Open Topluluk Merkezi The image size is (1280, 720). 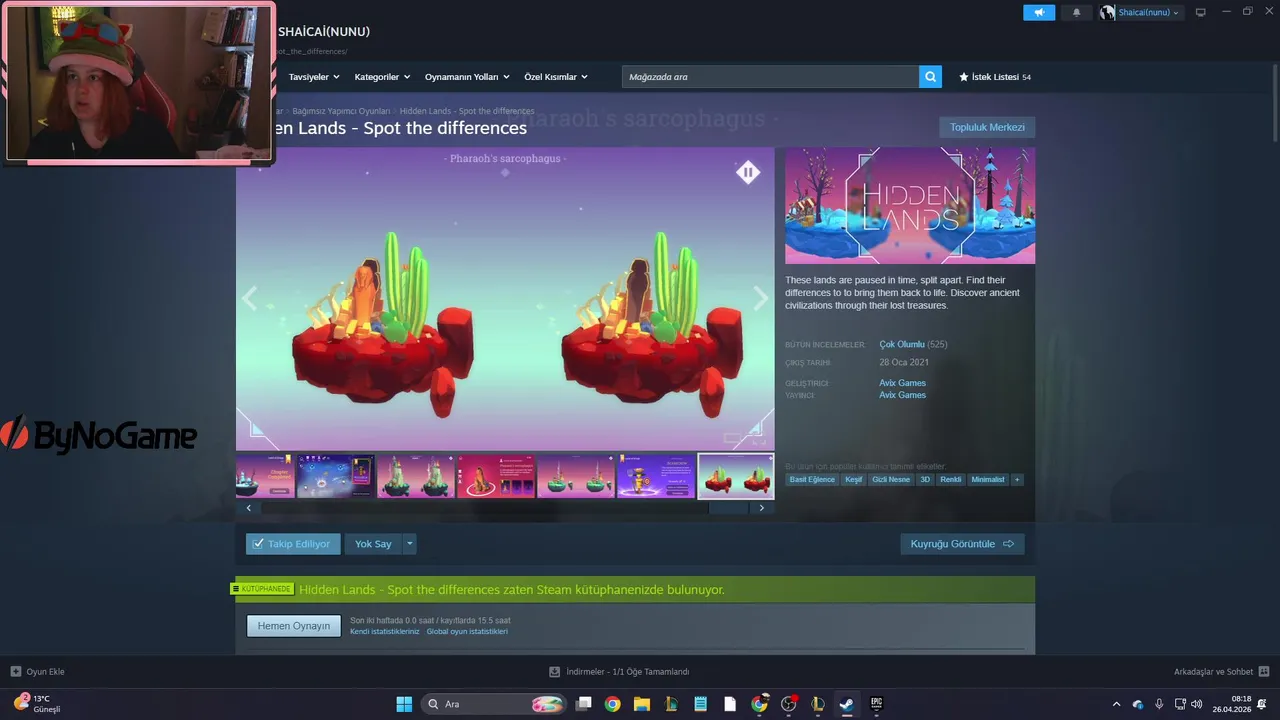[x=987, y=127]
